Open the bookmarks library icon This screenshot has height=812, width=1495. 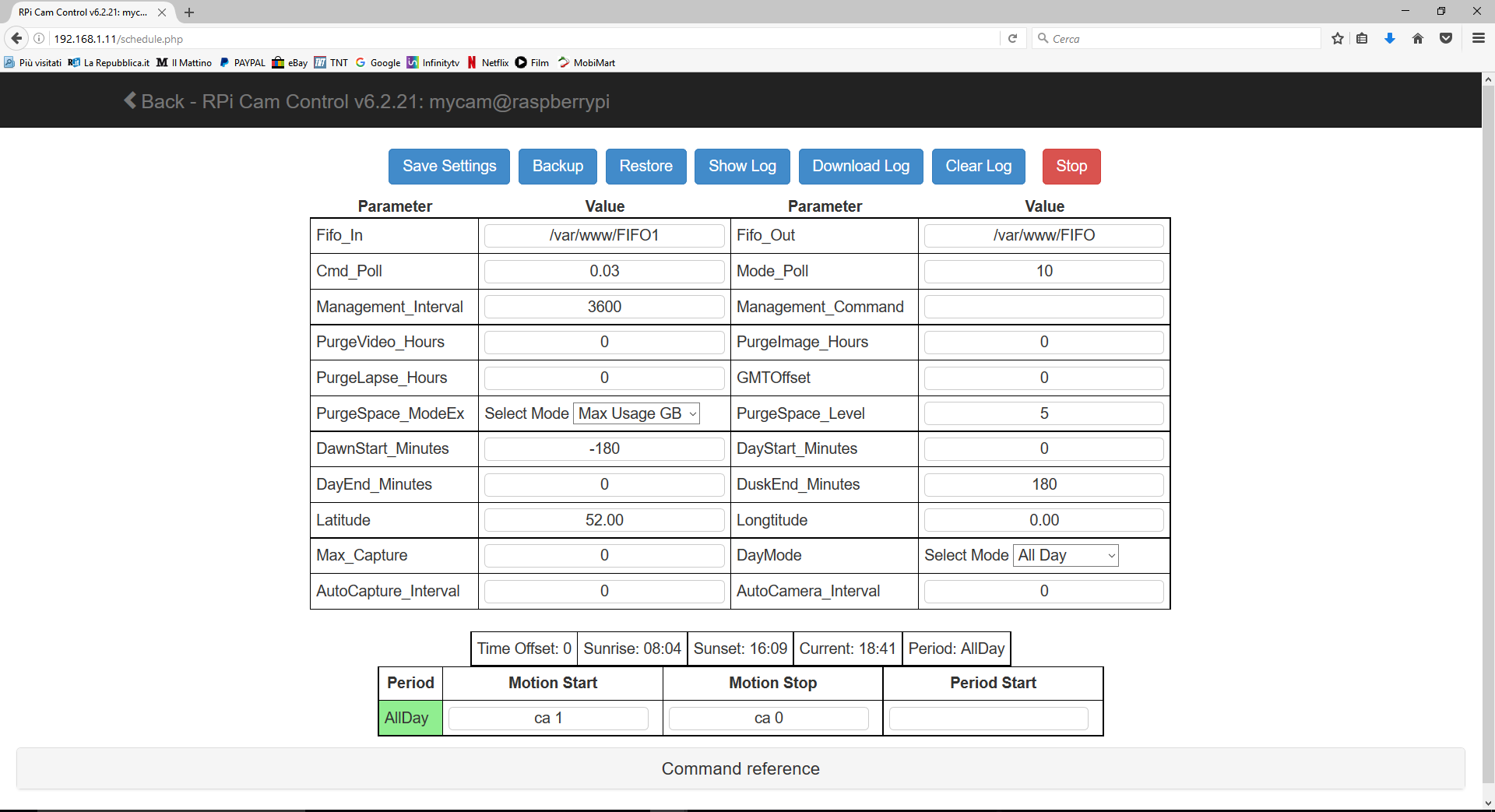point(1362,38)
